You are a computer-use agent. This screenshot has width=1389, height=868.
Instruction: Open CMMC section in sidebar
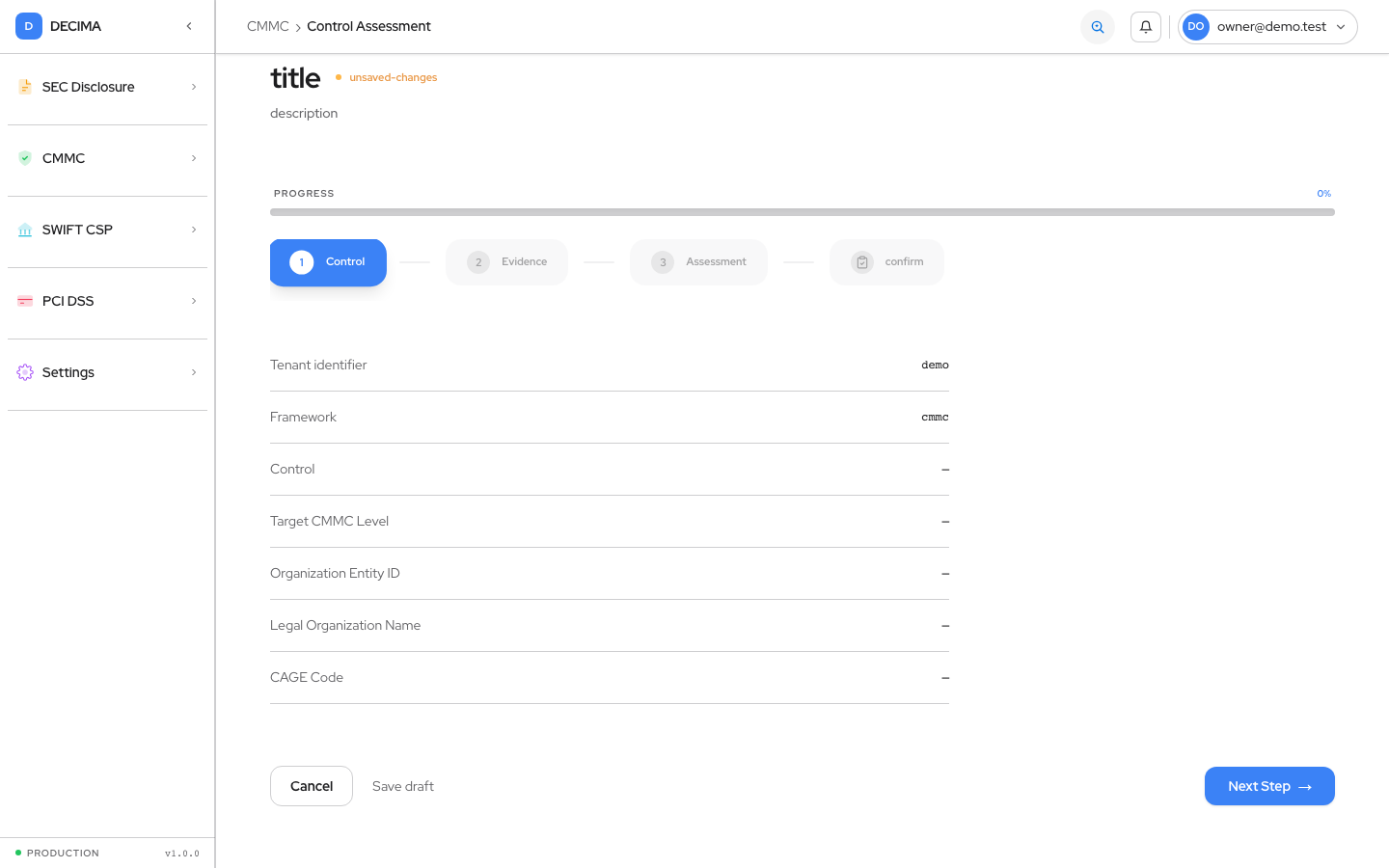107,158
